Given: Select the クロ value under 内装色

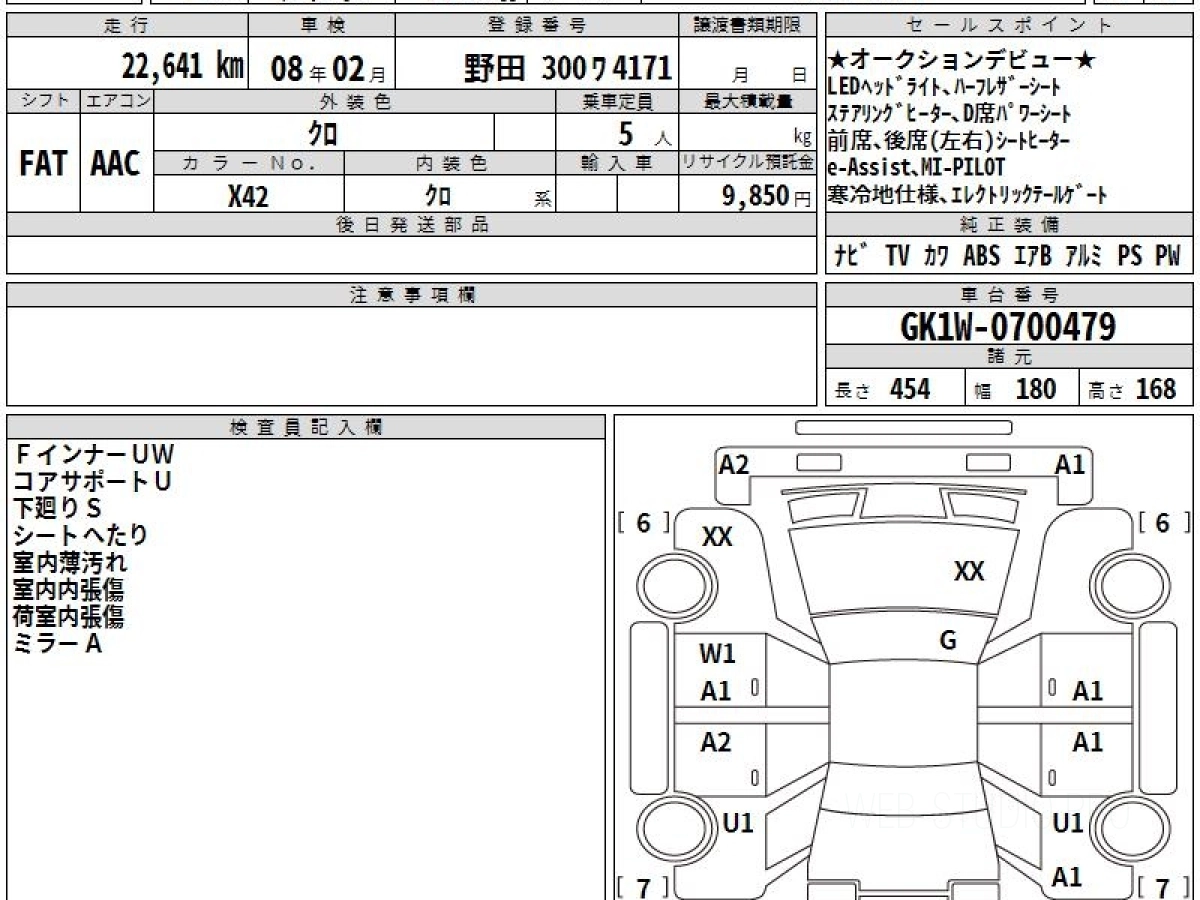Looking at the screenshot, I should pyautogui.click(x=438, y=196).
